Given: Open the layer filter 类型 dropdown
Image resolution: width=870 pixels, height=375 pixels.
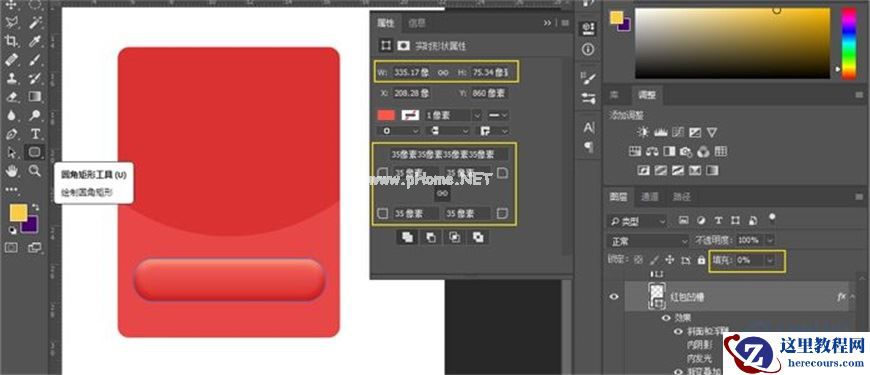Looking at the screenshot, I should [x=637, y=221].
